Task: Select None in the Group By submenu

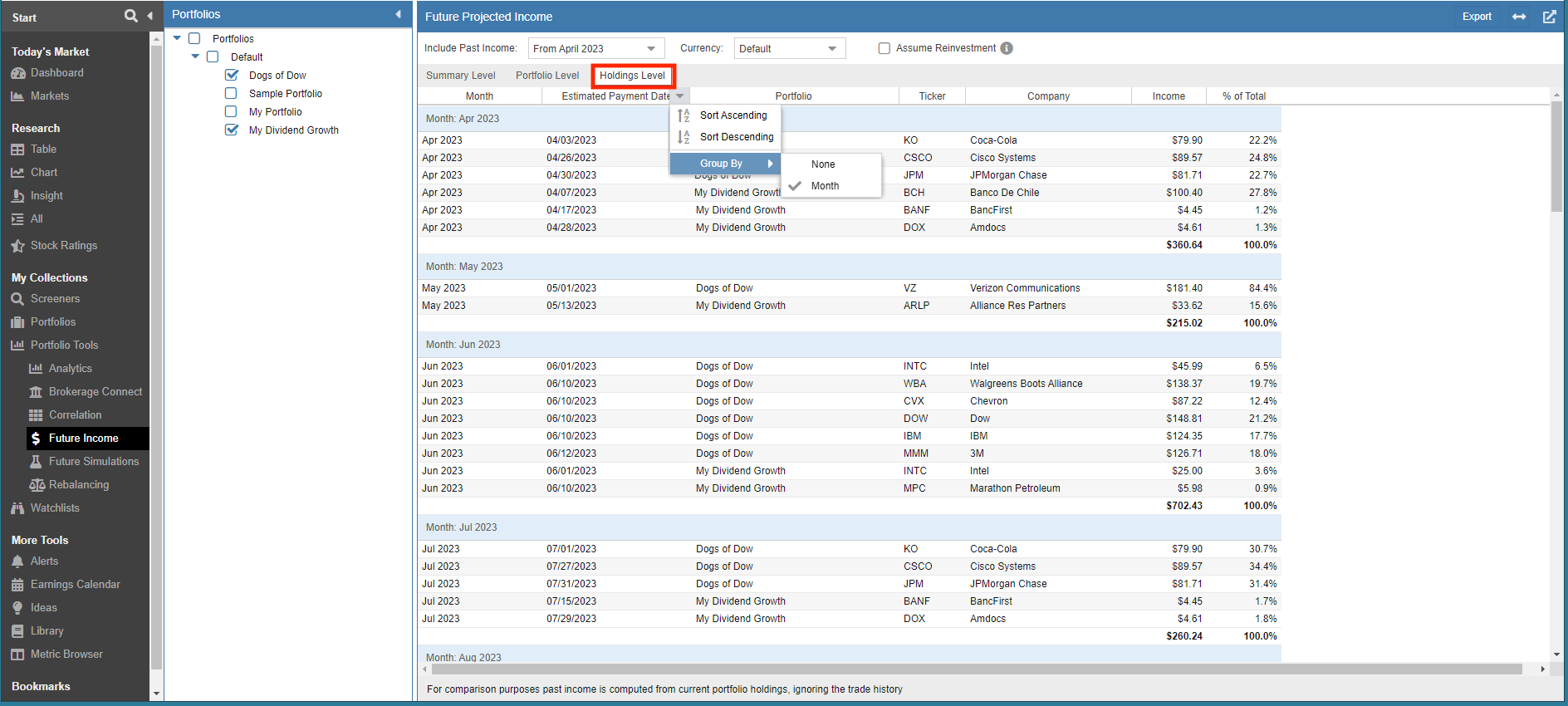Action: [x=831, y=164]
